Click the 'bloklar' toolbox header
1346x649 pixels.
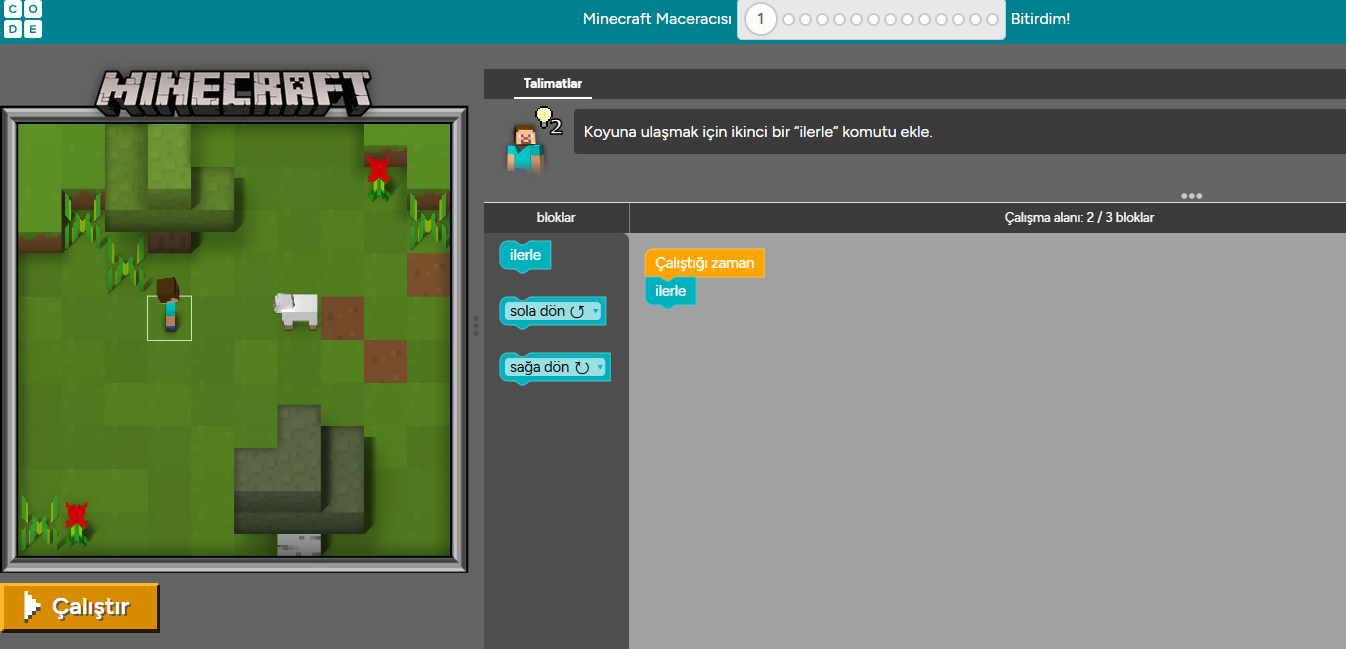tap(556, 217)
